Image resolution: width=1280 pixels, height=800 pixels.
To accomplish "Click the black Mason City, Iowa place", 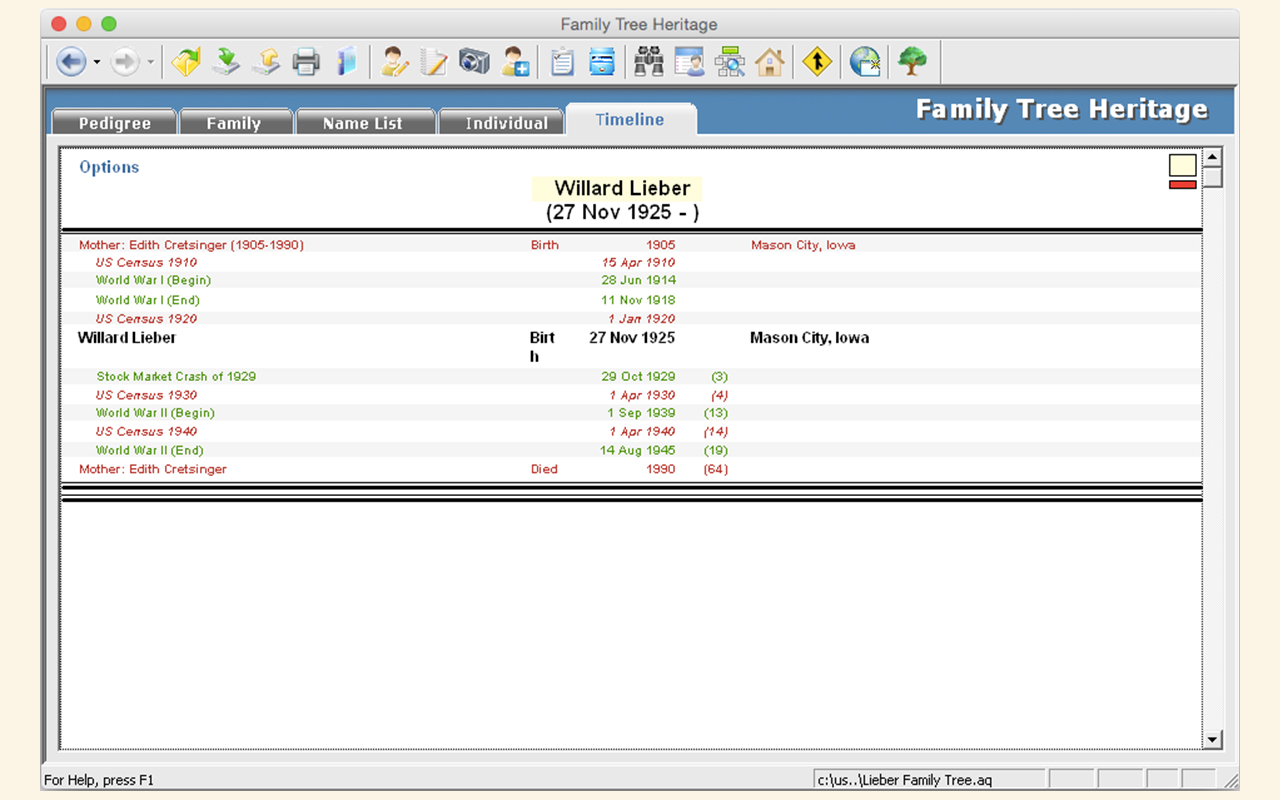I will point(809,338).
